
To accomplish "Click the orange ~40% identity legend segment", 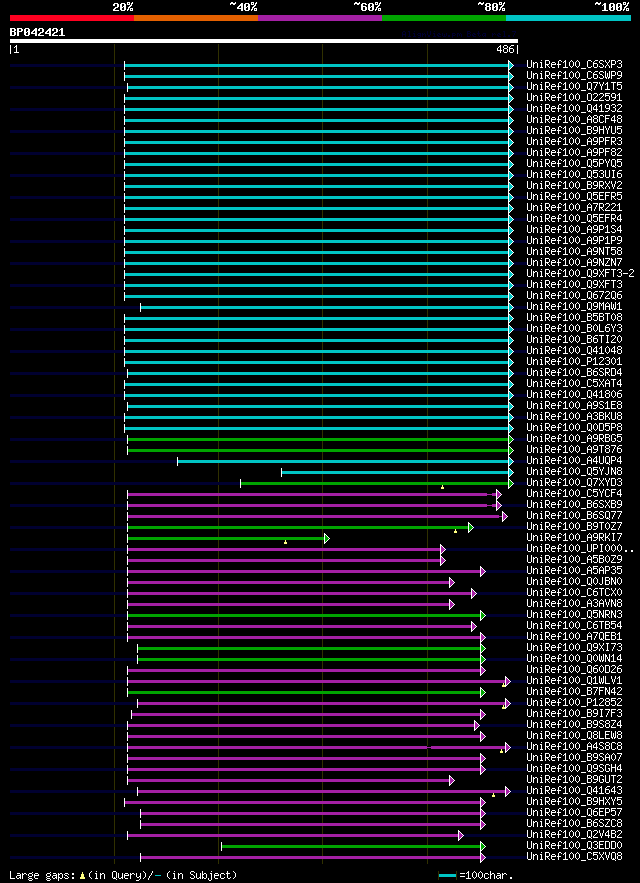I will point(196,18).
